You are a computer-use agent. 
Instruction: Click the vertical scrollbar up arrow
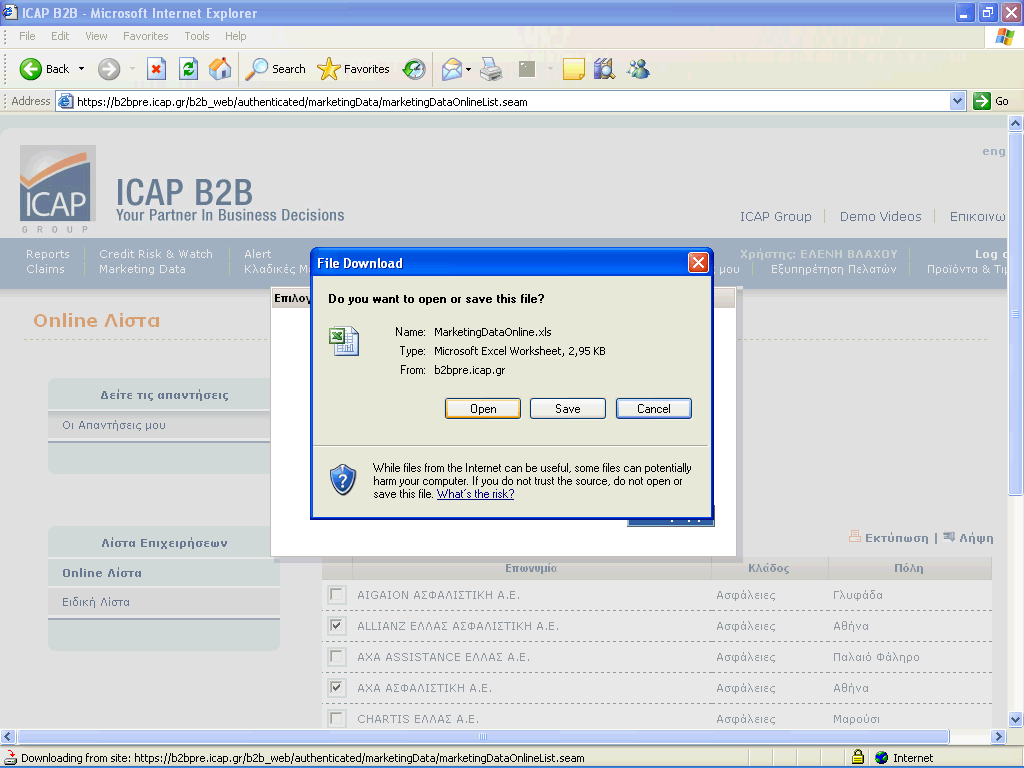tap(1016, 123)
